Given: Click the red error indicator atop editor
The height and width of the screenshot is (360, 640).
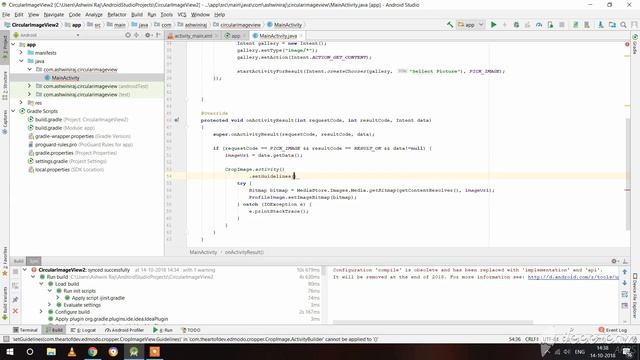Looking at the screenshot, I should 627,44.
